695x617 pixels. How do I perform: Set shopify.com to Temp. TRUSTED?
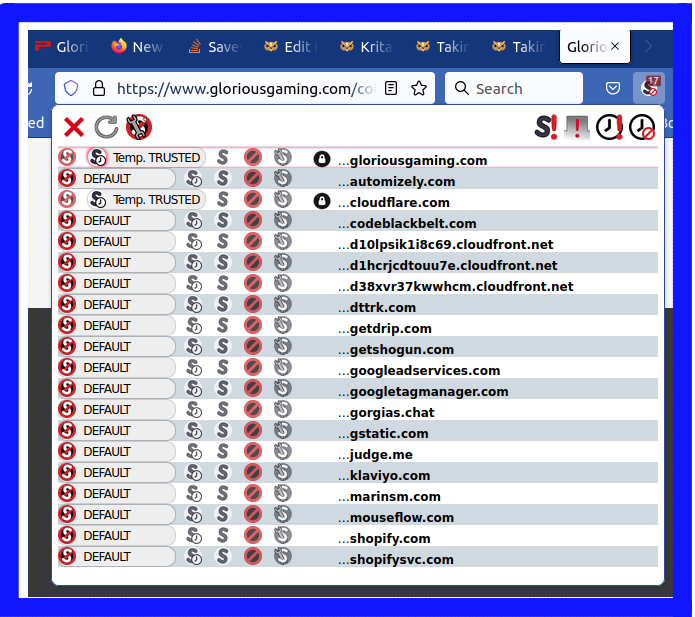194,536
